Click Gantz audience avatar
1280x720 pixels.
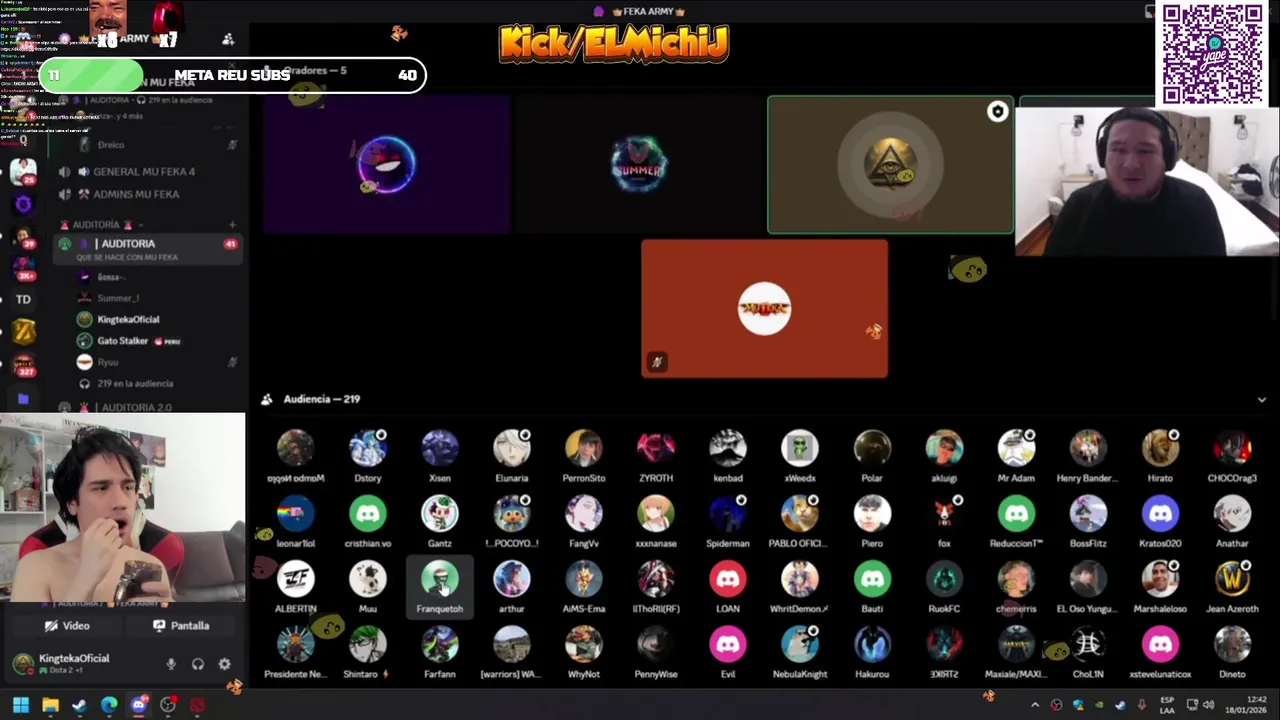(440, 514)
